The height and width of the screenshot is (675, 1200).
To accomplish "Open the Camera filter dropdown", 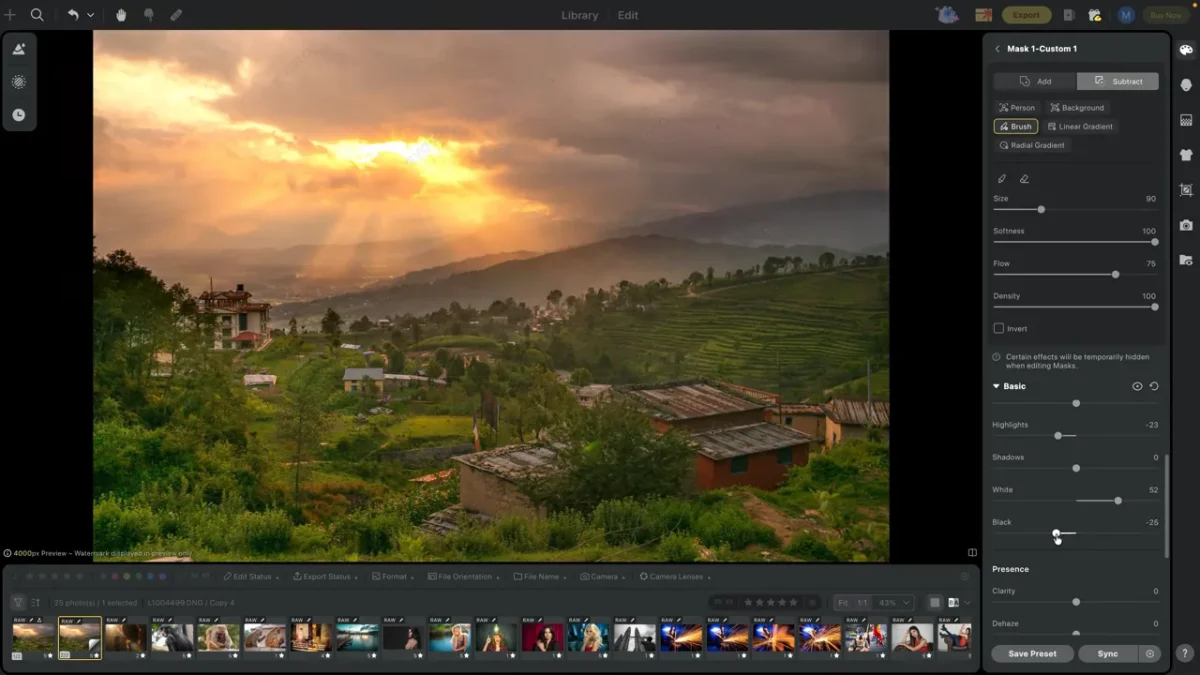I will pos(602,577).
